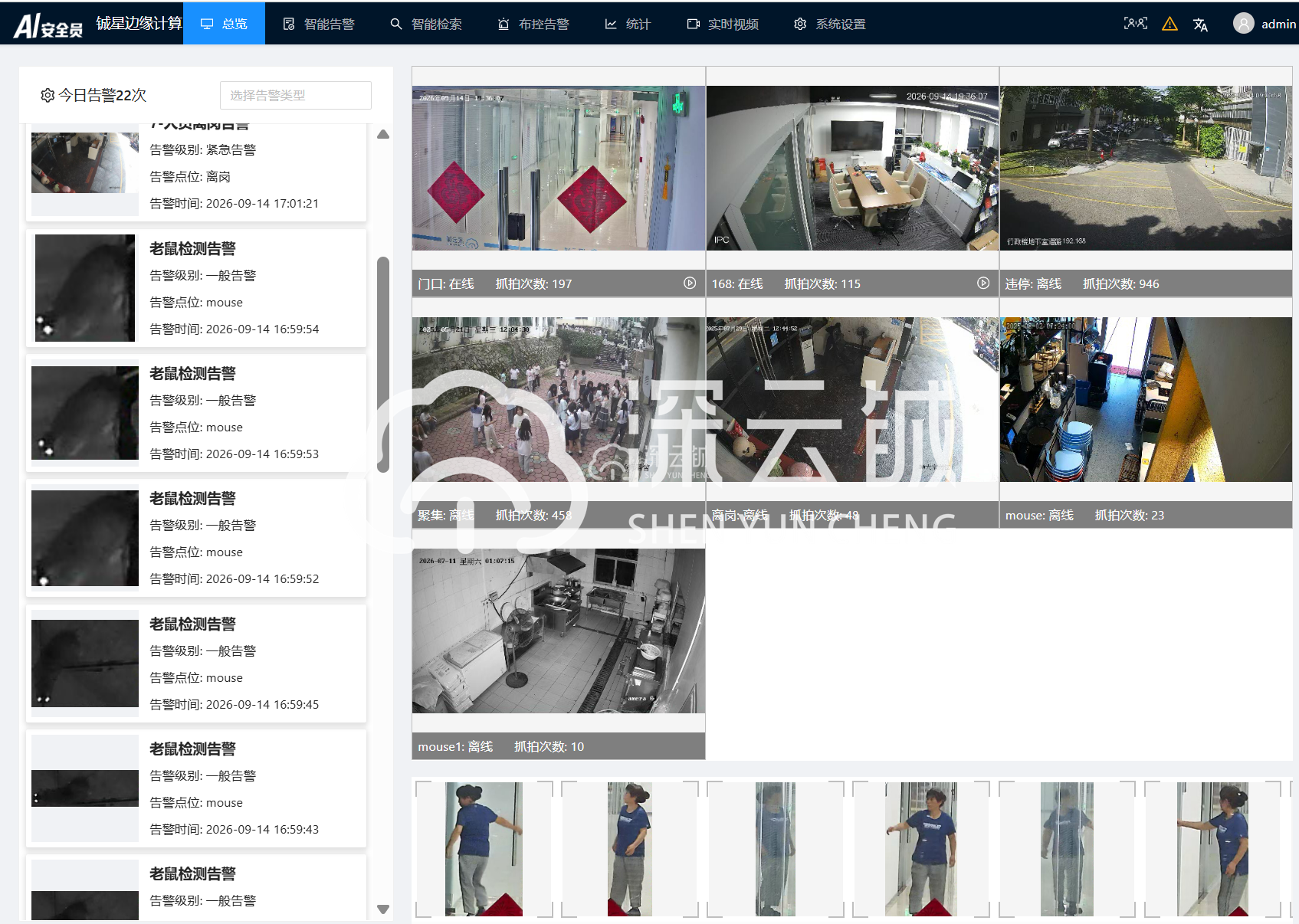Click the alarm list scroll-up arrow
The image size is (1299, 924).
[x=383, y=135]
